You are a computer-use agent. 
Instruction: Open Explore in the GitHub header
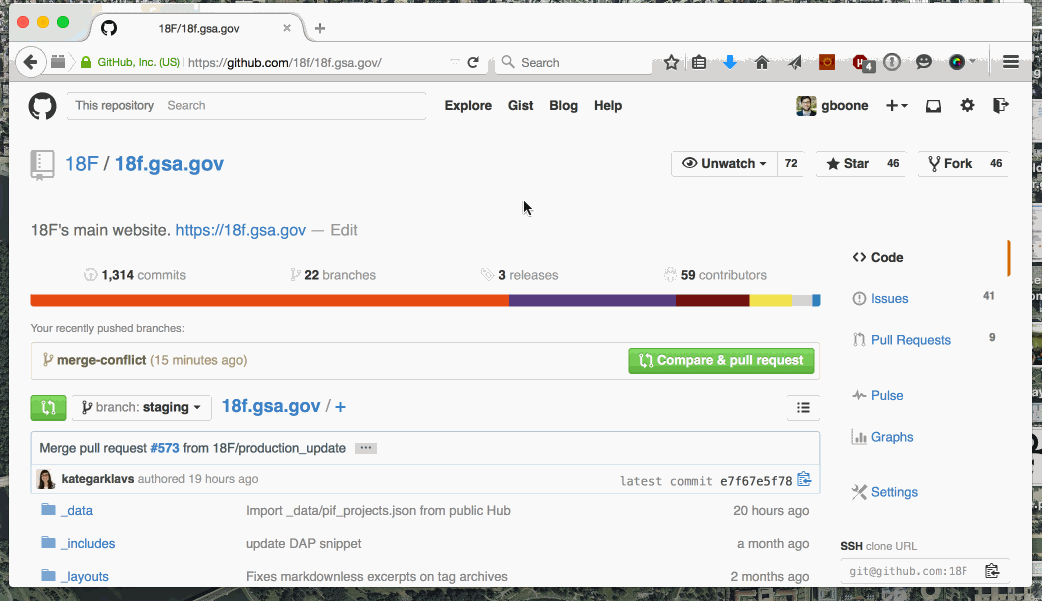468,106
